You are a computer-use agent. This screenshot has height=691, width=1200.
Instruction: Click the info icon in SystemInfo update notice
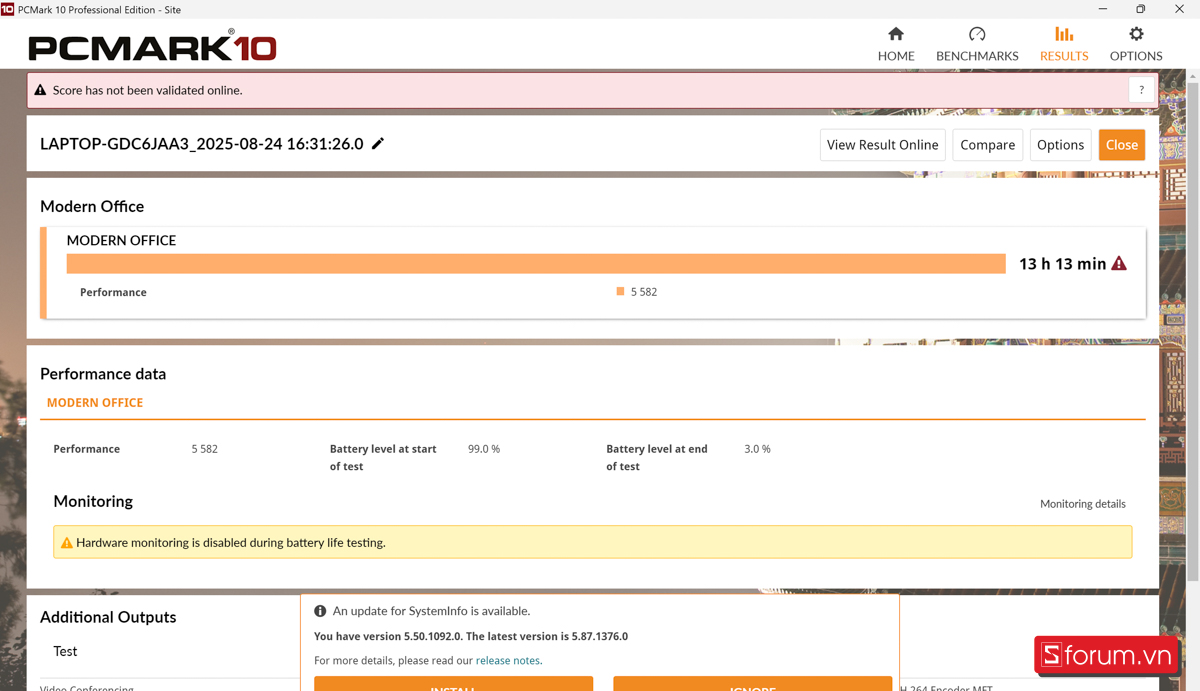pos(320,611)
